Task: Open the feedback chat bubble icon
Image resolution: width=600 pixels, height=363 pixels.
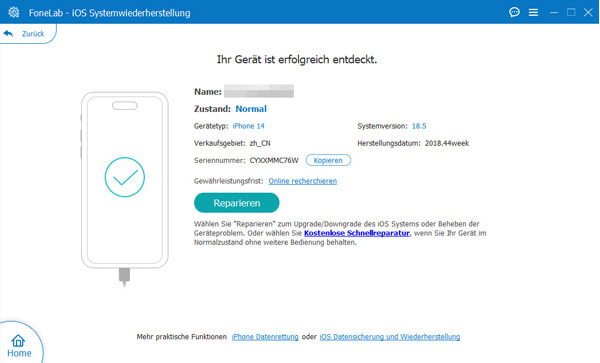Action: pos(514,12)
